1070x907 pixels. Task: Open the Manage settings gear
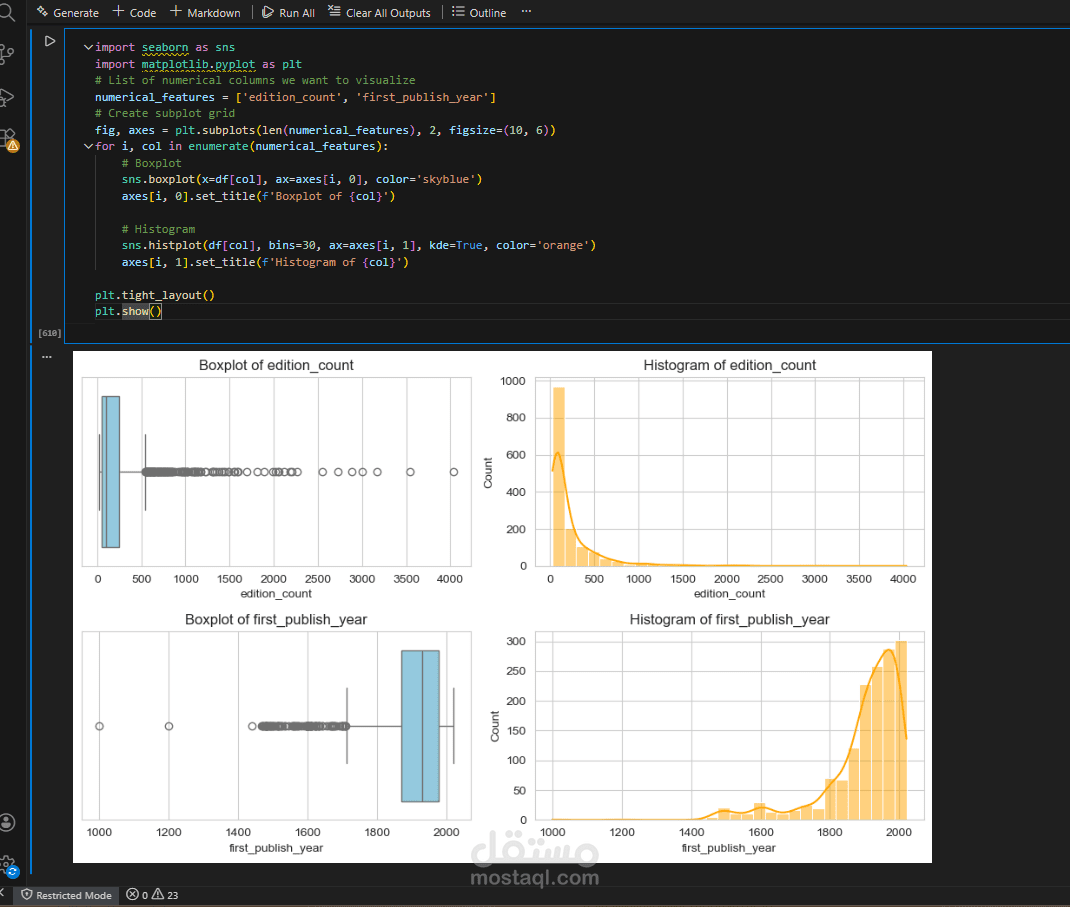[x=8, y=867]
